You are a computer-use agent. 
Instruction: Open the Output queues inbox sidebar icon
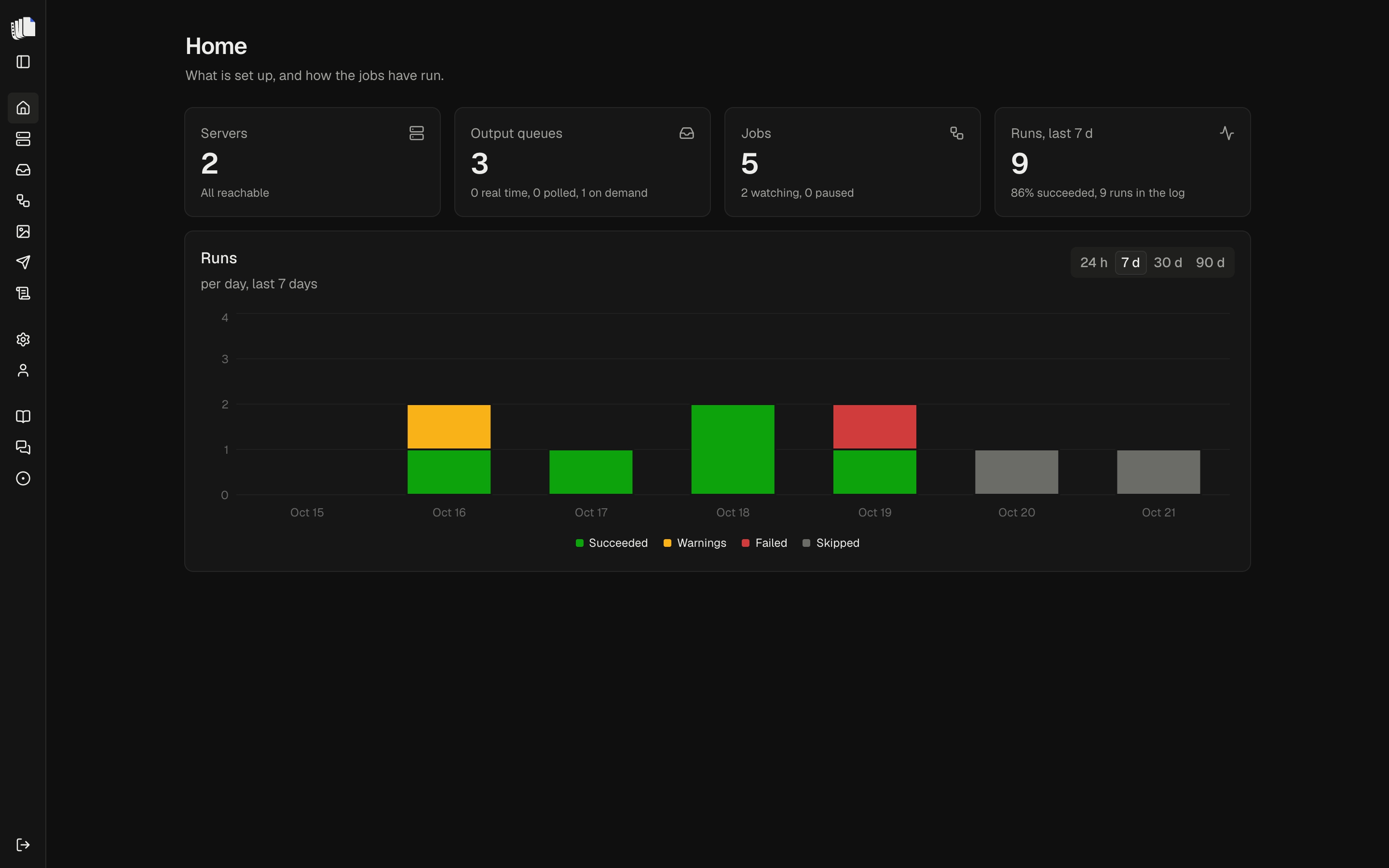[23, 170]
